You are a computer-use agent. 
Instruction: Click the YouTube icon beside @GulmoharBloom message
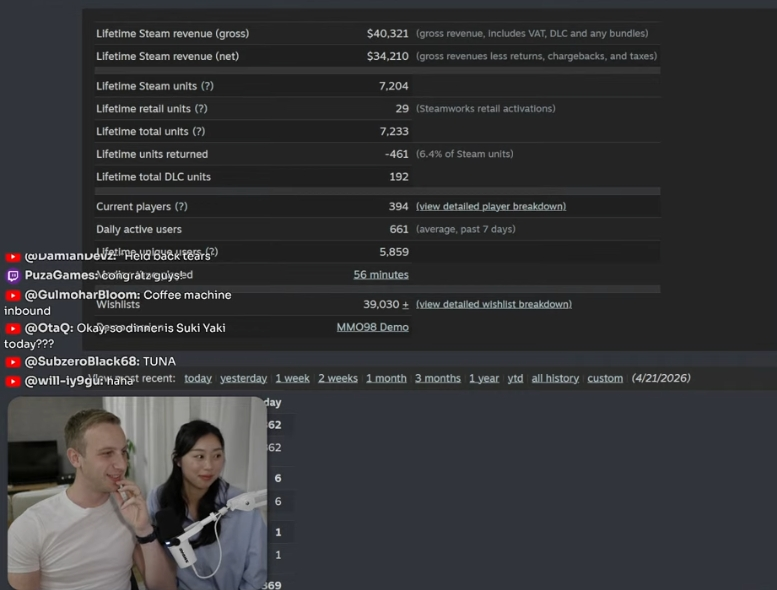coord(13,295)
